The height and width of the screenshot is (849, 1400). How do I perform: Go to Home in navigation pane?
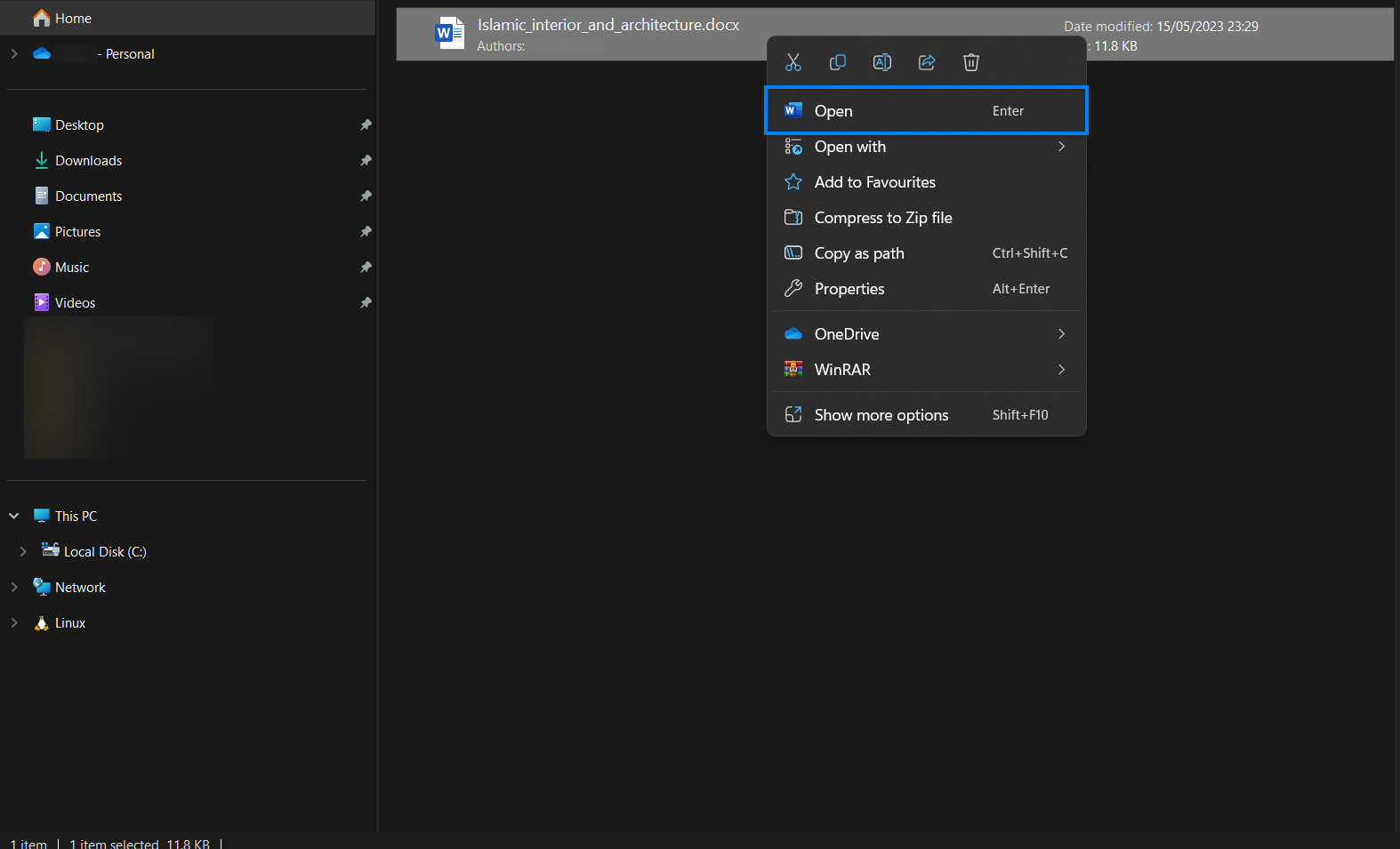pyautogui.click(x=73, y=19)
